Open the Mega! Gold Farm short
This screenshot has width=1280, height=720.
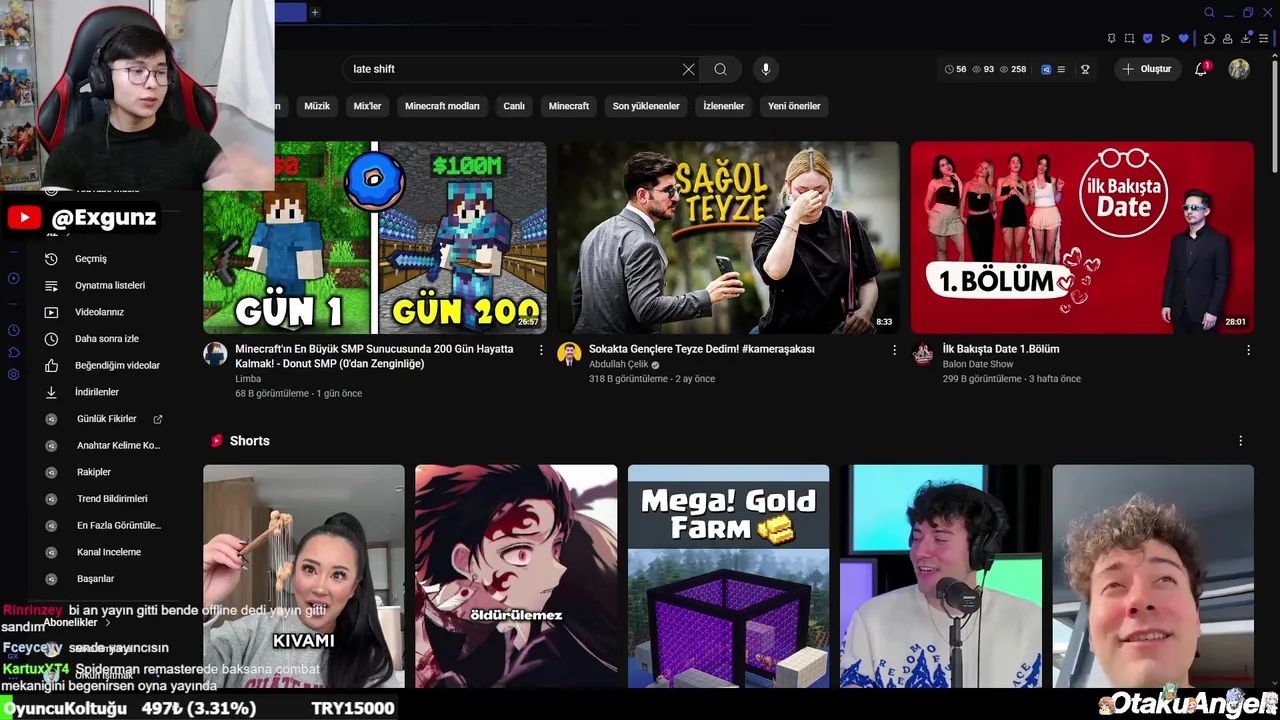pos(728,576)
